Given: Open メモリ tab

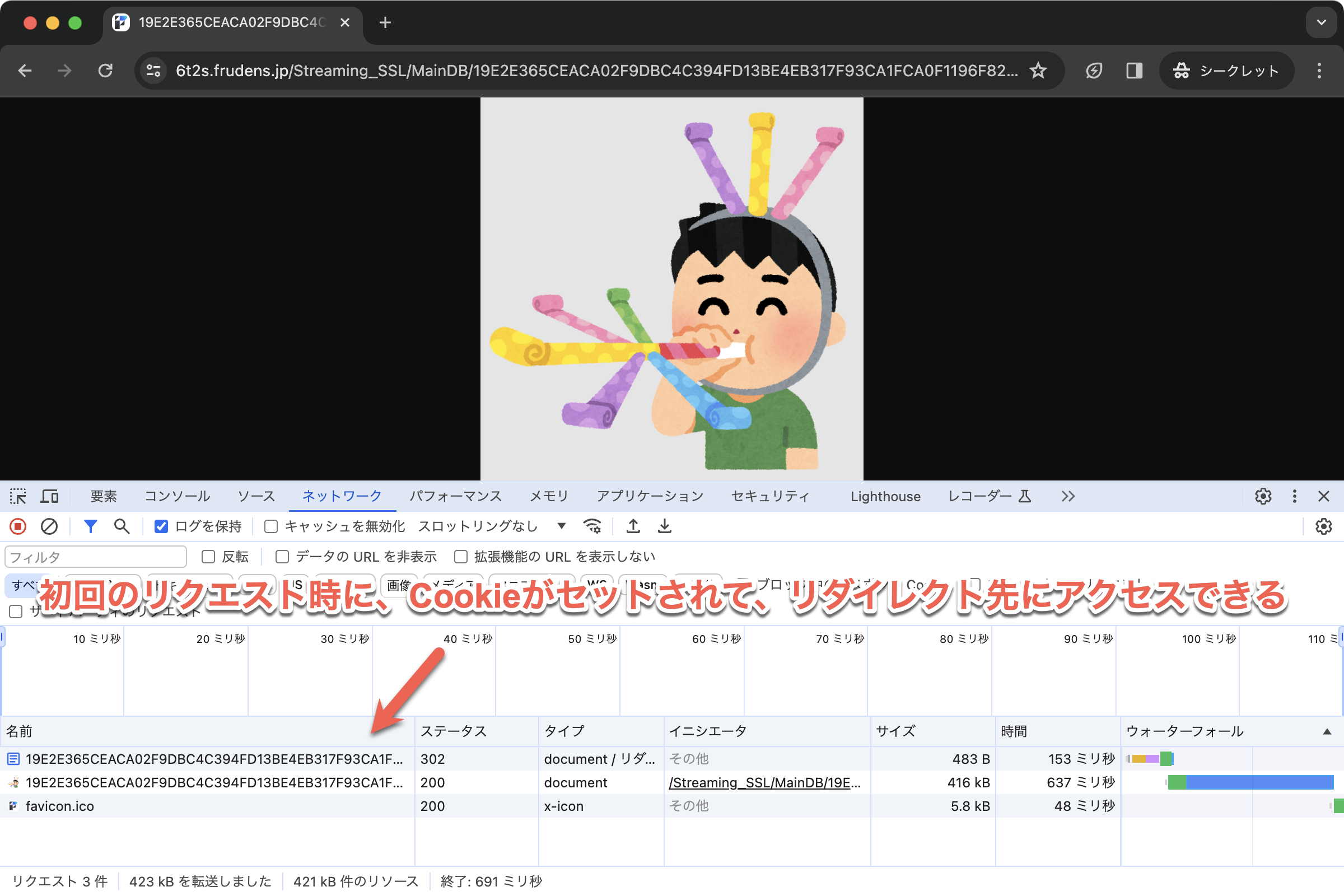Looking at the screenshot, I should tap(549, 496).
